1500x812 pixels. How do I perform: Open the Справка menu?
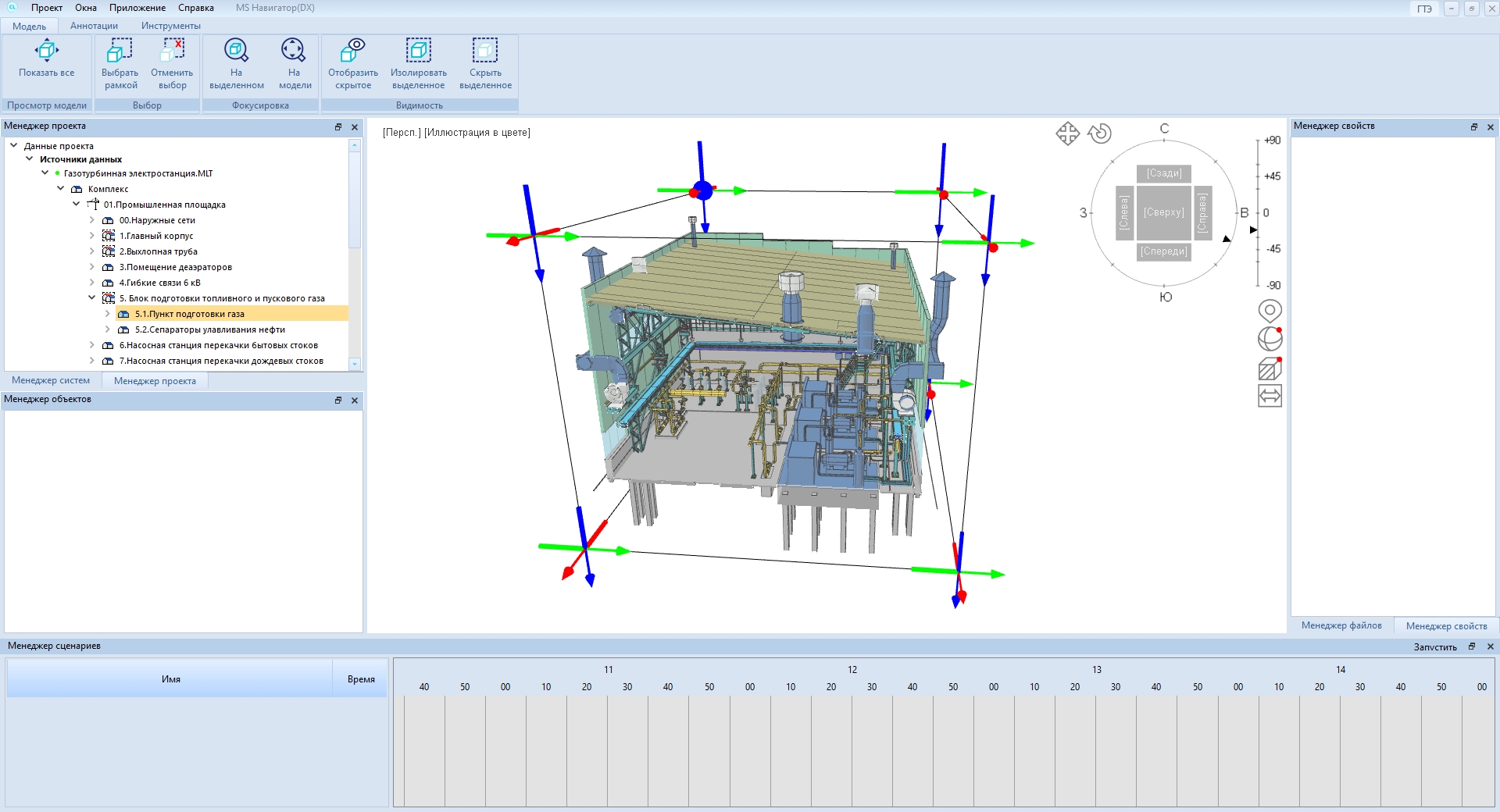tap(195, 8)
